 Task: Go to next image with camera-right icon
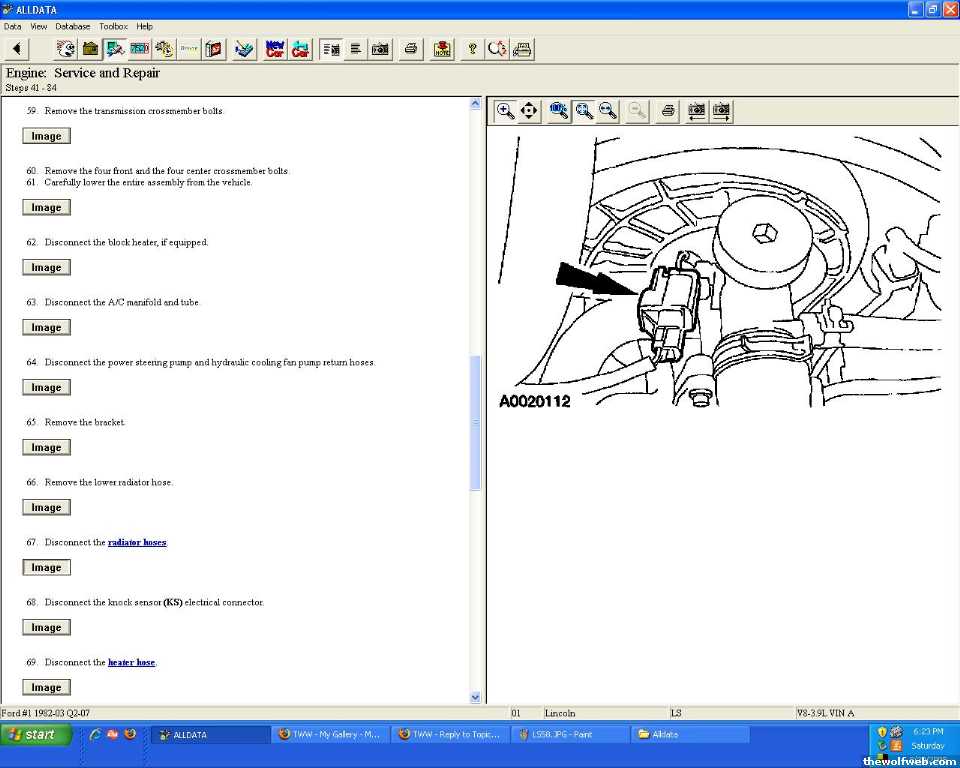point(721,111)
